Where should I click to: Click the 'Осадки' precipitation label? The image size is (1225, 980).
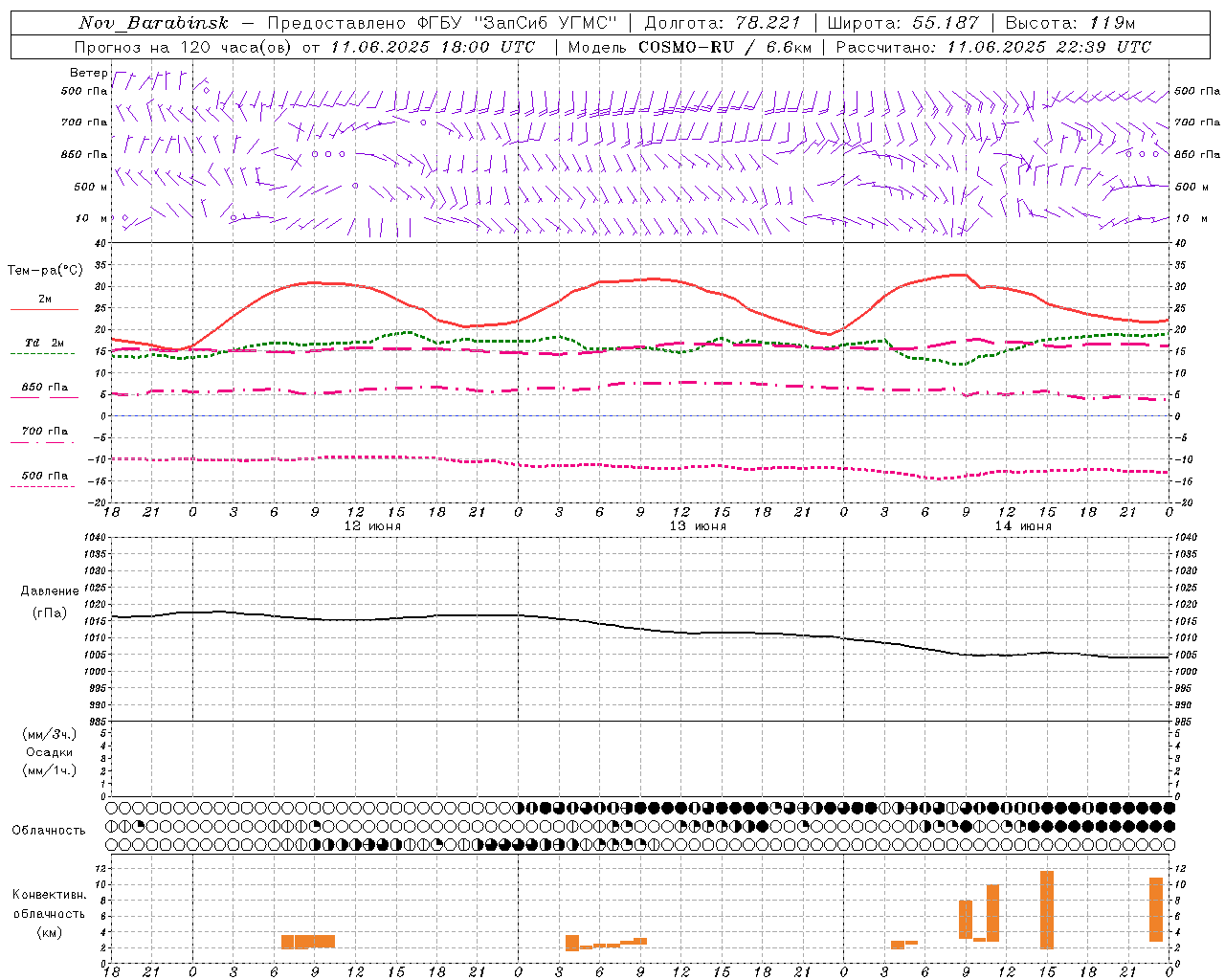point(50,752)
